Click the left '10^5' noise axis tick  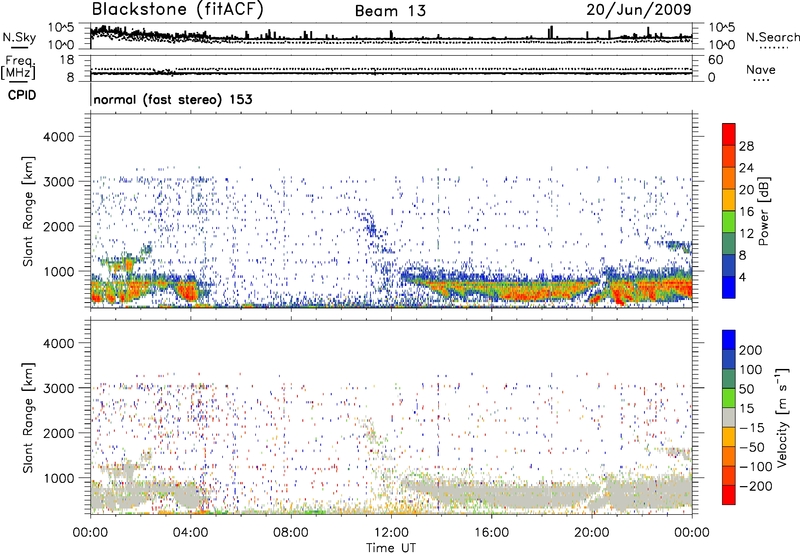tap(61, 28)
